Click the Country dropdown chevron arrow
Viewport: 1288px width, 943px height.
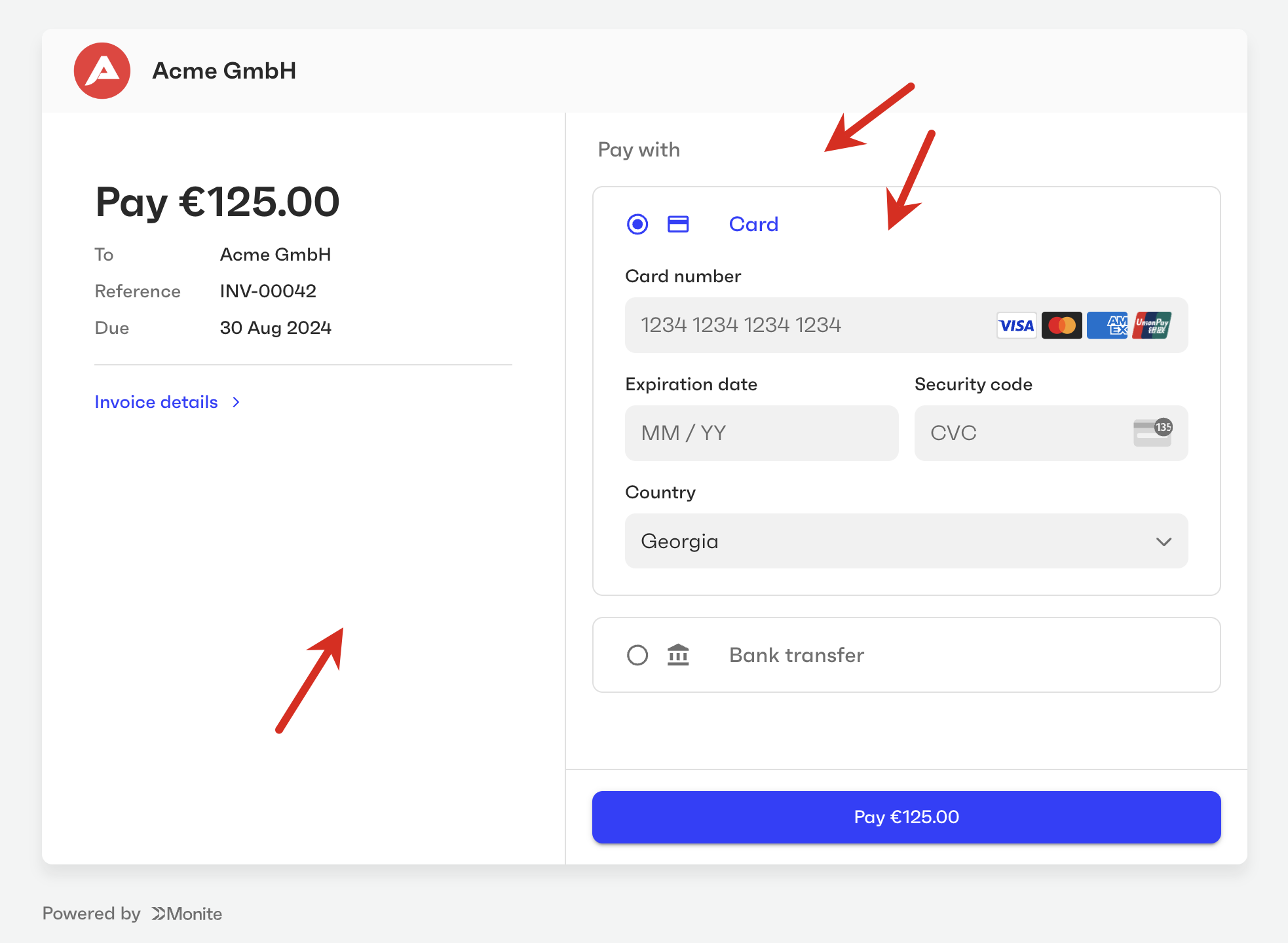tap(1164, 542)
